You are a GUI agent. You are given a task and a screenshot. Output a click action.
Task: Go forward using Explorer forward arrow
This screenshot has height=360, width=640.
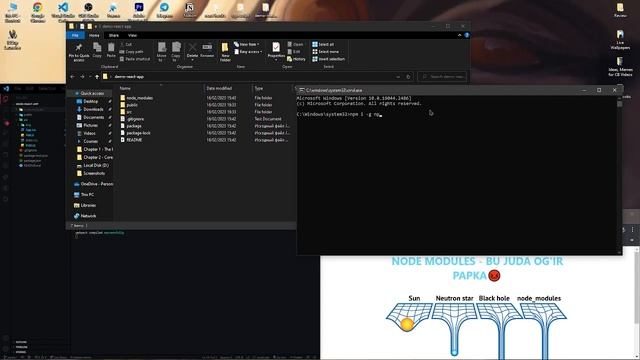point(82,77)
